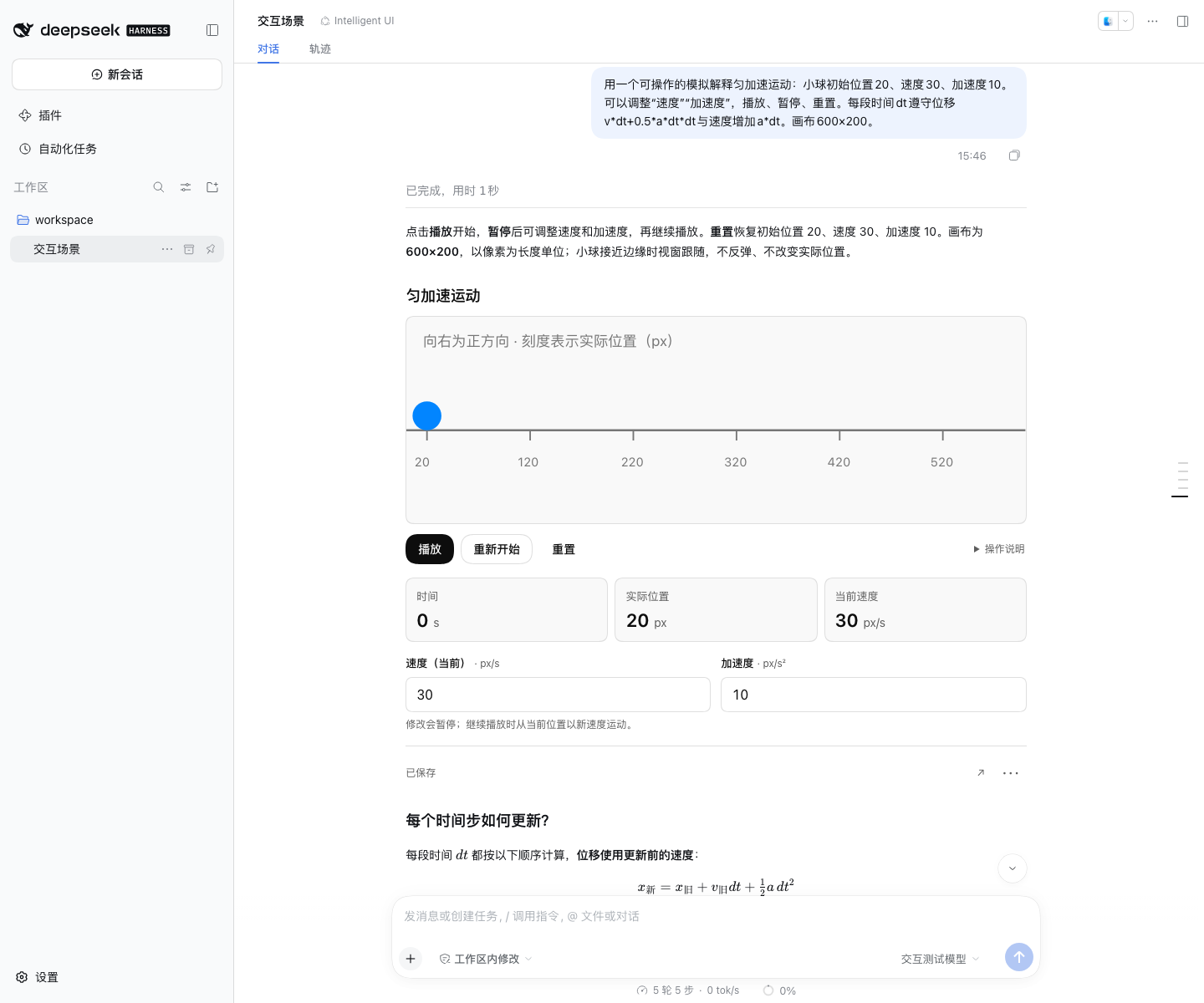
Task: Click the 520 tick label on axis
Action: point(942,462)
